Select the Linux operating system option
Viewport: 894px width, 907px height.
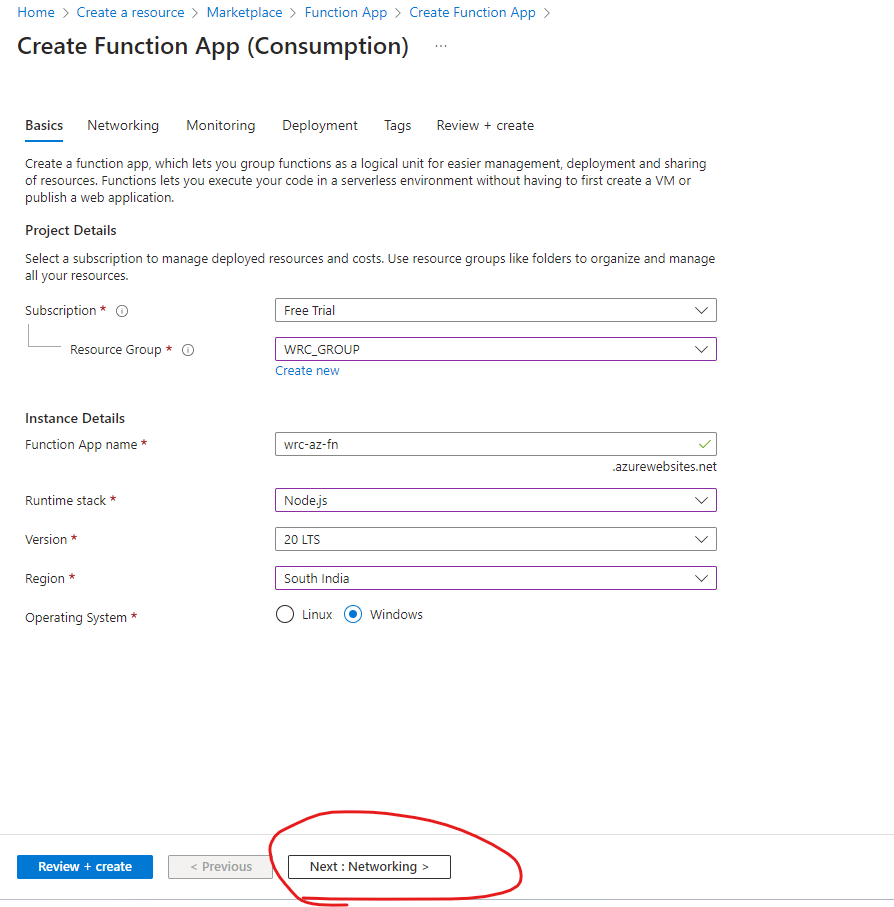[x=285, y=614]
